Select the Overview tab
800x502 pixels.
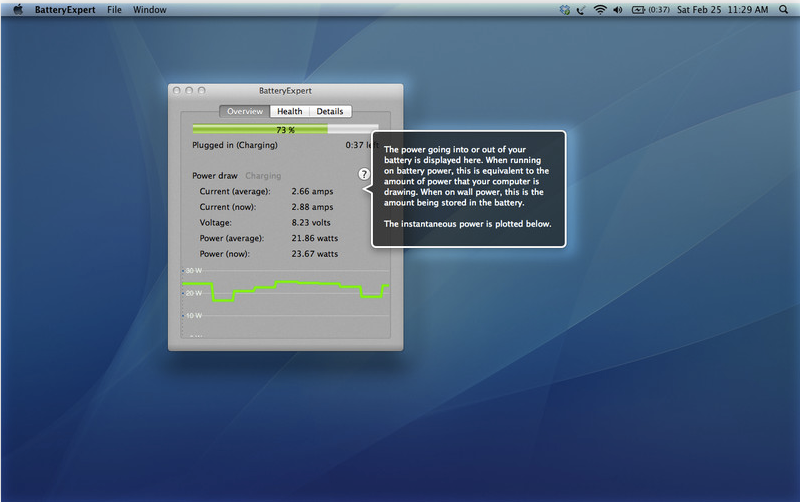click(245, 111)
